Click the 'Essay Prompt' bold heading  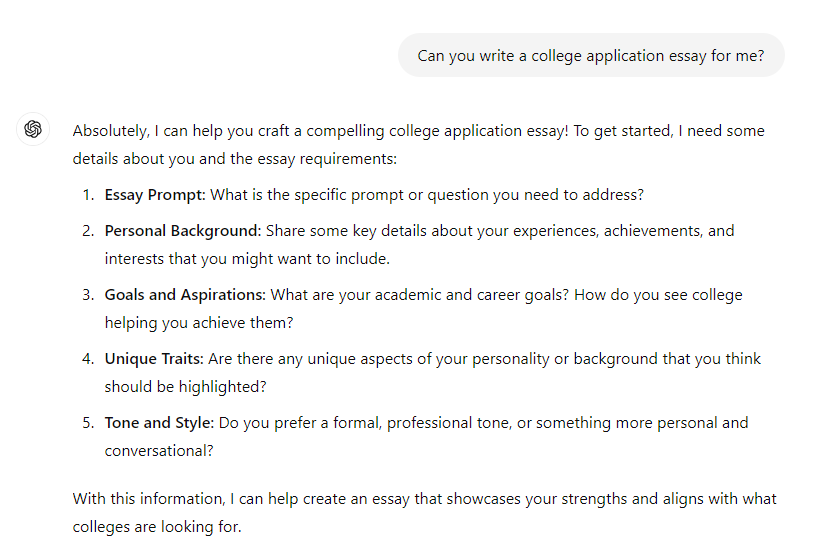155,195
